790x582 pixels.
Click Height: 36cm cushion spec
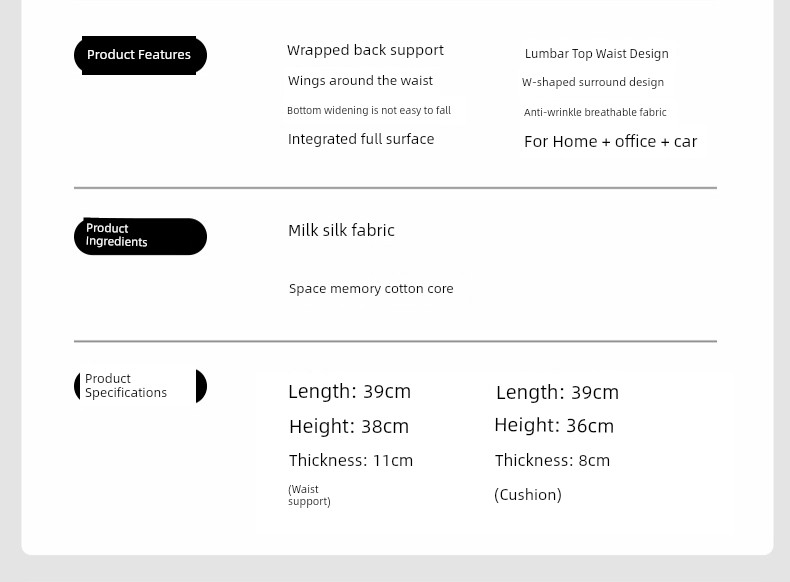554,425
